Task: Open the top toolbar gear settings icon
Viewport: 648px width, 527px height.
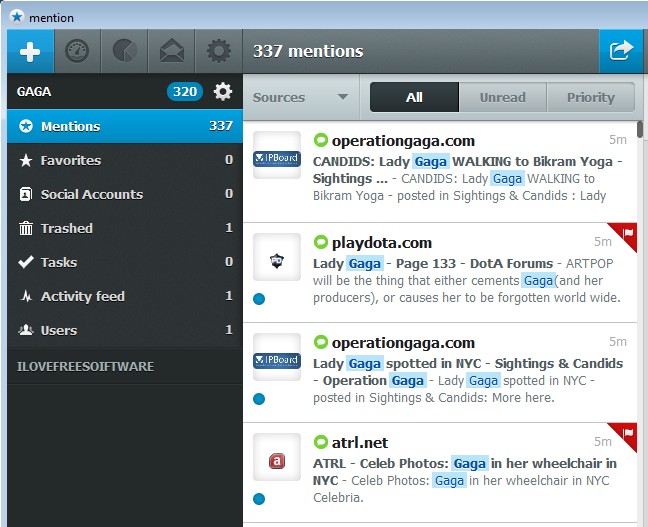Action: tap(219, 51)
